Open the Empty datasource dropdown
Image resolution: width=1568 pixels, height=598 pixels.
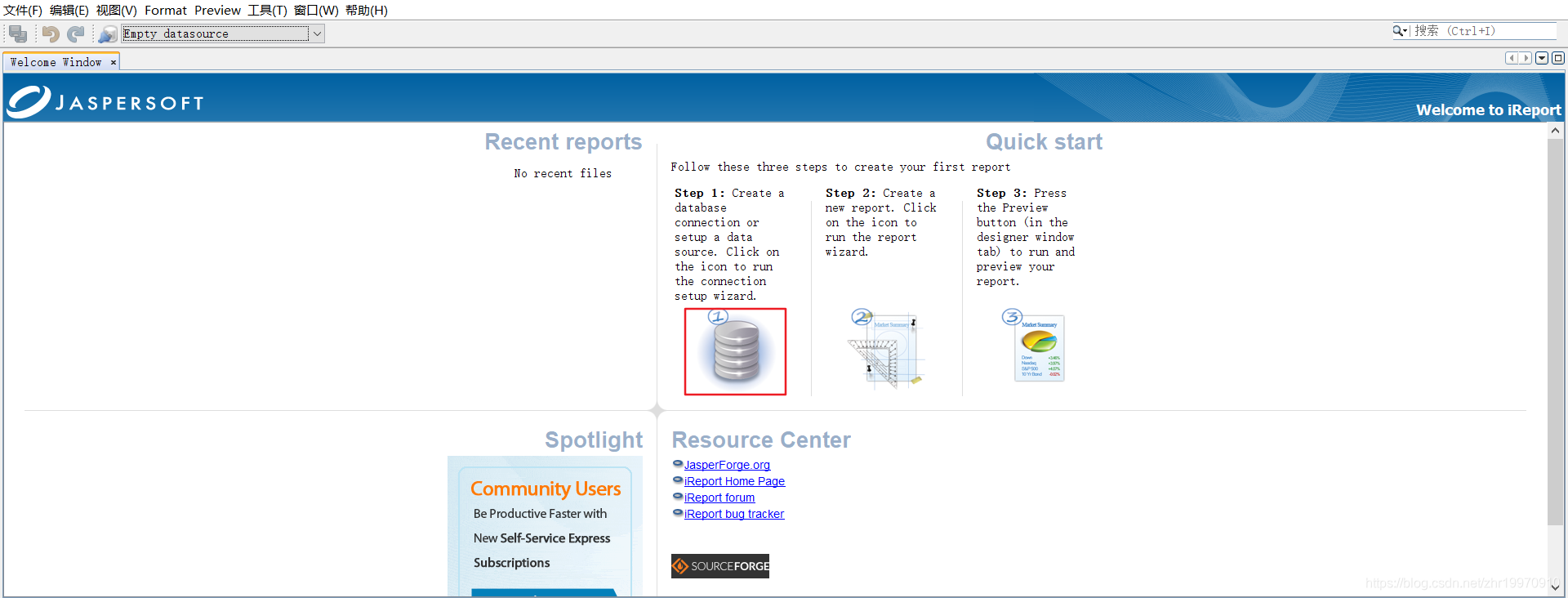(317, 33)
